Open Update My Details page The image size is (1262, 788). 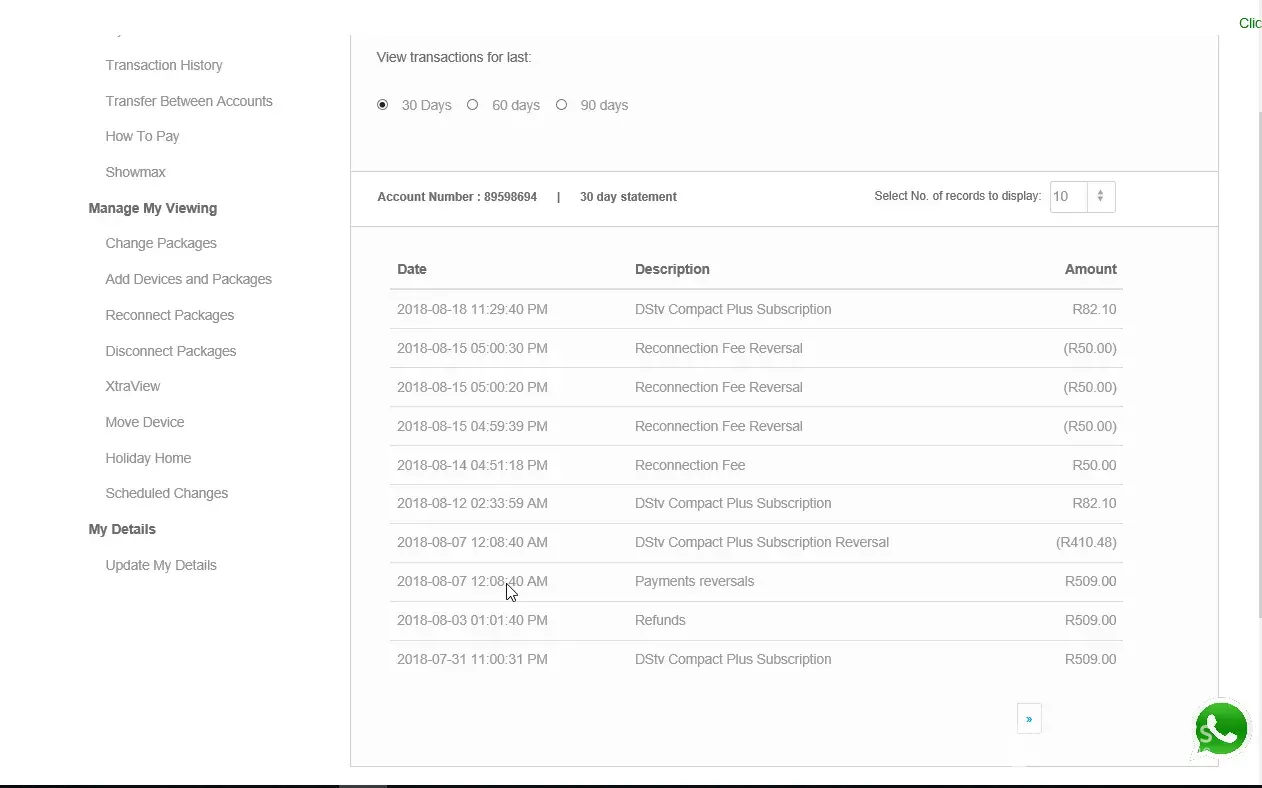(161, 565)
